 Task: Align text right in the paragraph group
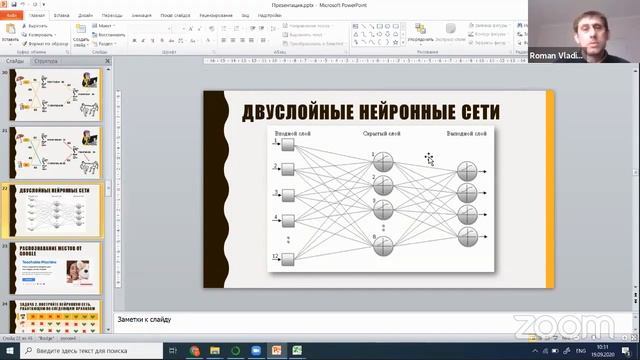tap(242, 40)
